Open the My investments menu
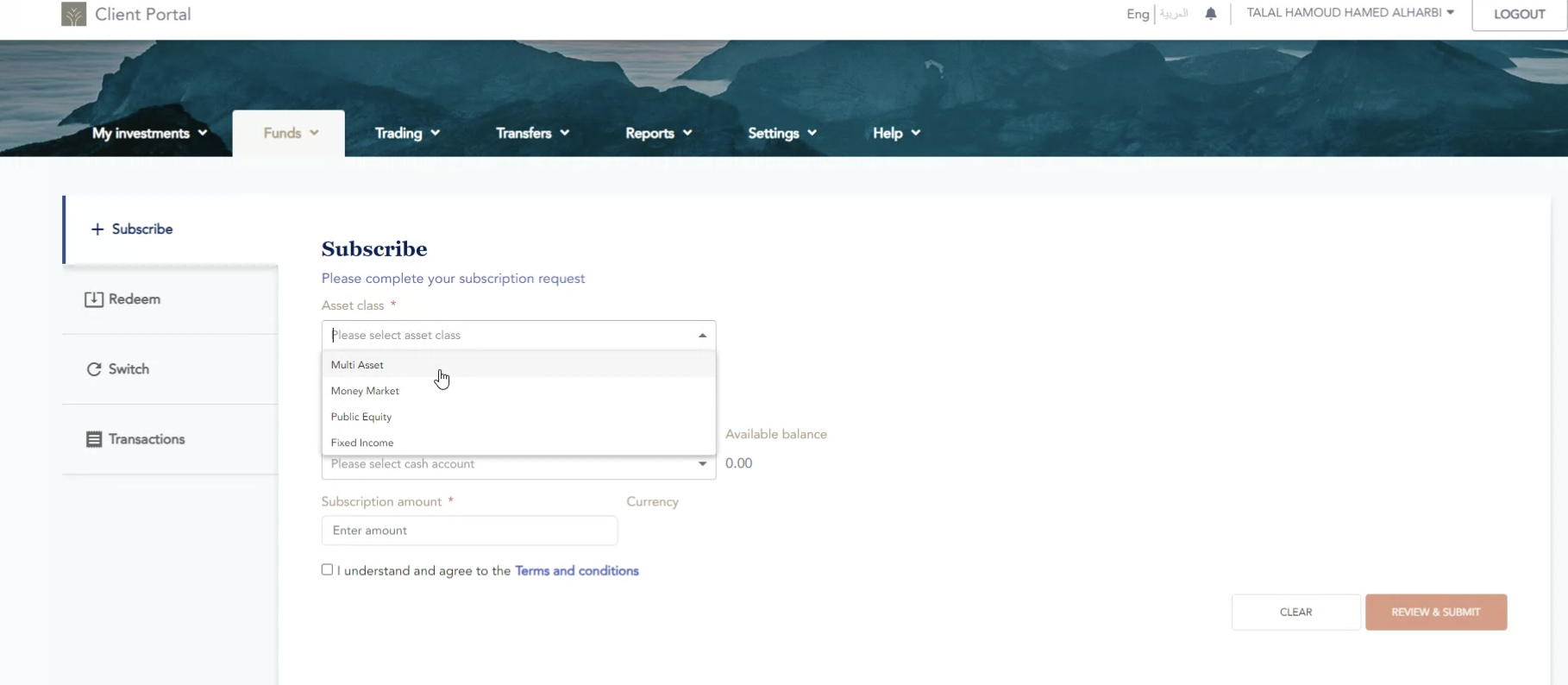This screenshot has width=1568, height=685. click(149, 133)
